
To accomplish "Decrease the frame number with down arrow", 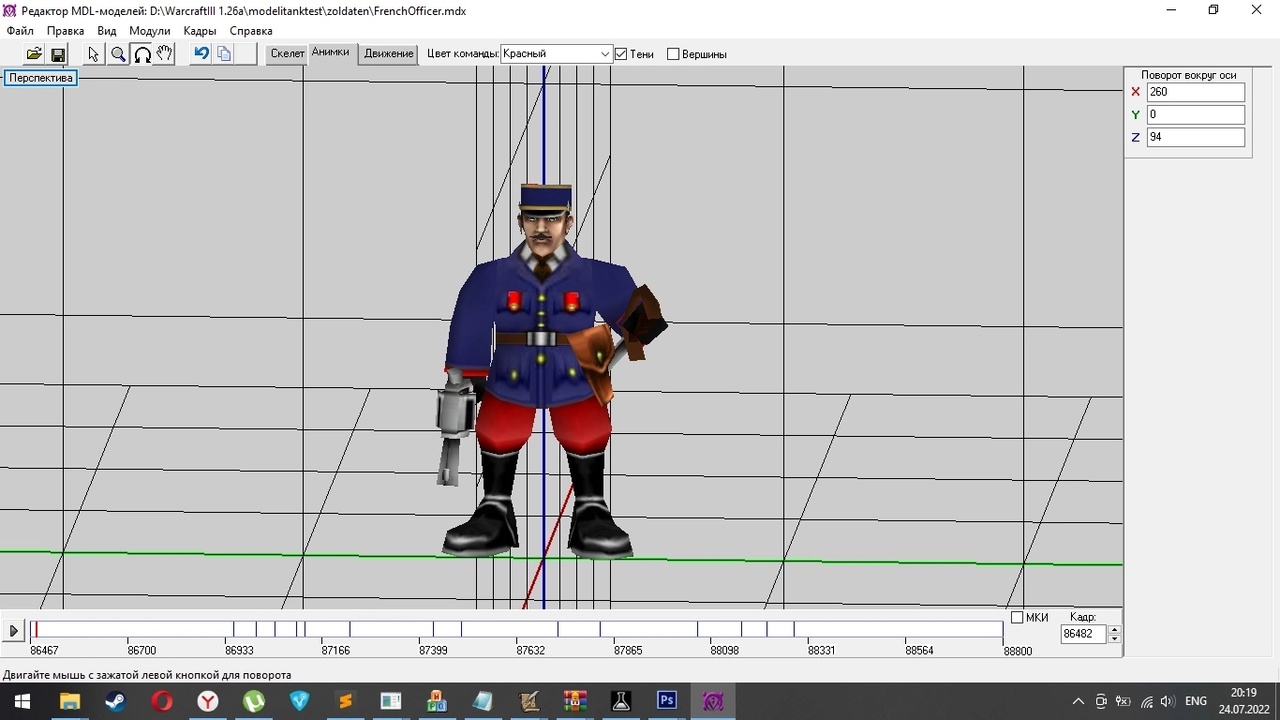I will (1115, 639).
